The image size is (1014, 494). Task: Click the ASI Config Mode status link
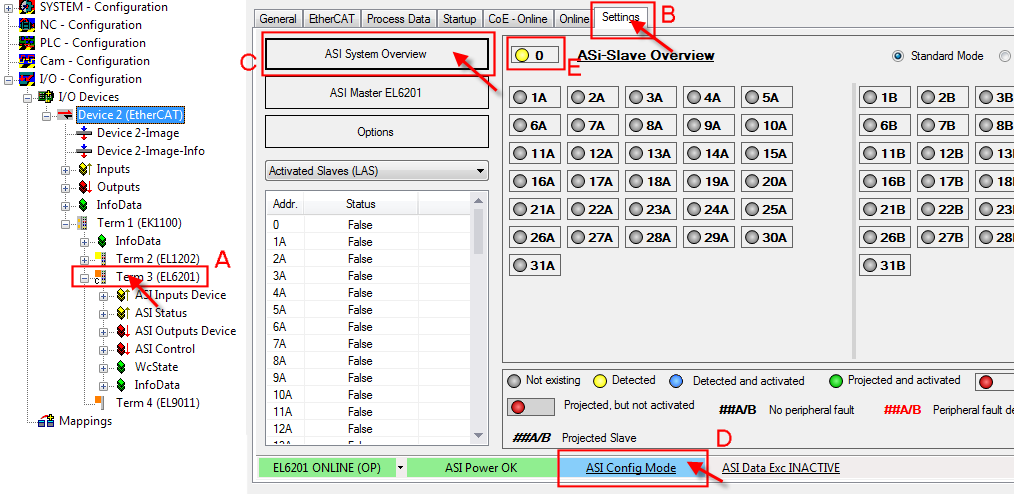631,467
